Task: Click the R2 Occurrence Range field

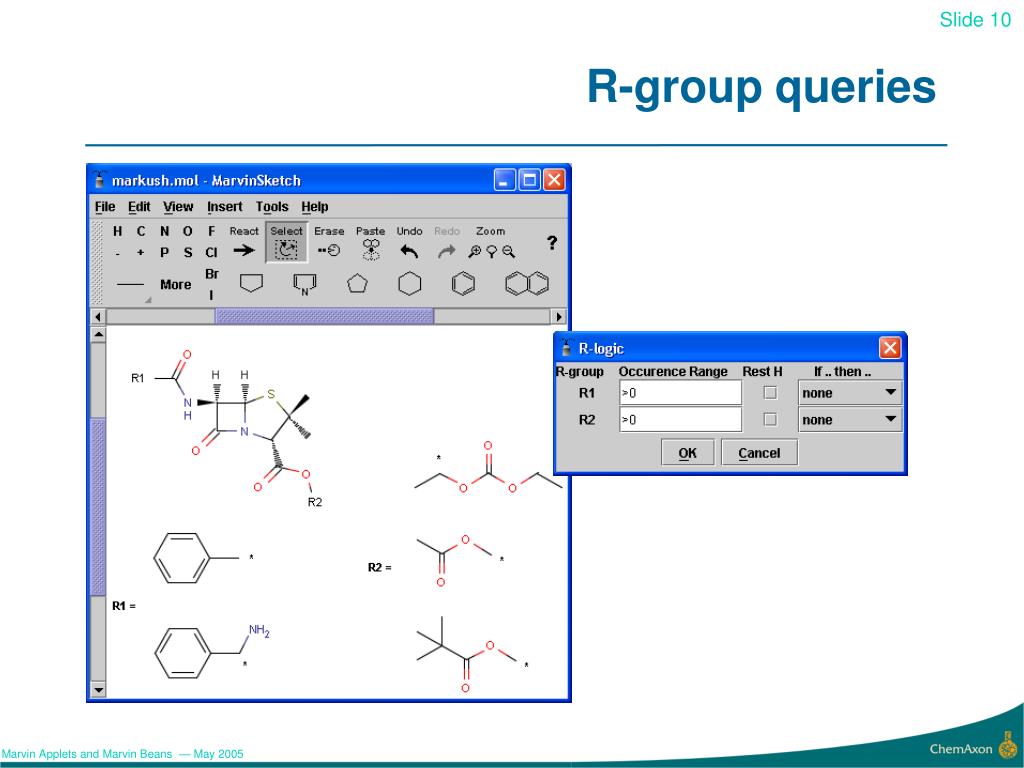Action: (680, 419)
